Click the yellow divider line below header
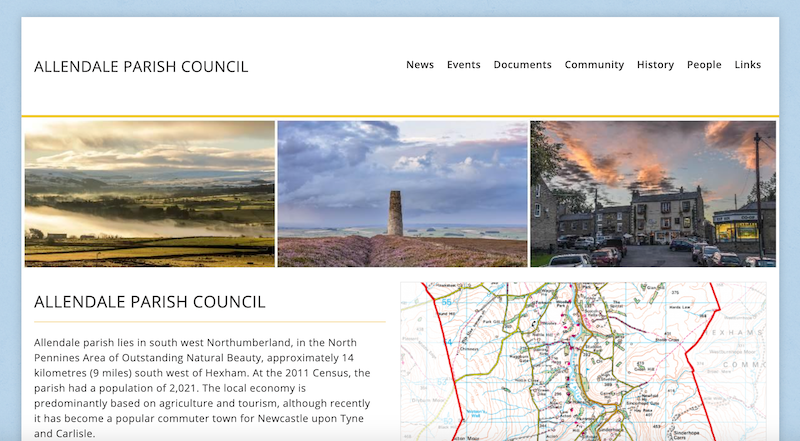This screenshot has width=800, height=441. tap(400, 116)
